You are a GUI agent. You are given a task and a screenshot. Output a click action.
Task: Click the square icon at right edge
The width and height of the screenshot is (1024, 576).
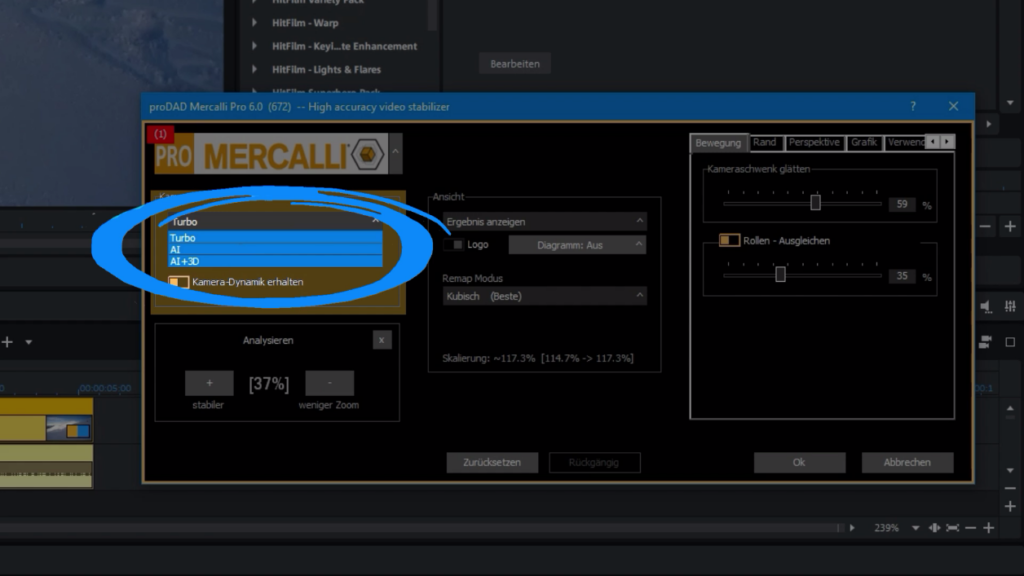point(1010,342)
